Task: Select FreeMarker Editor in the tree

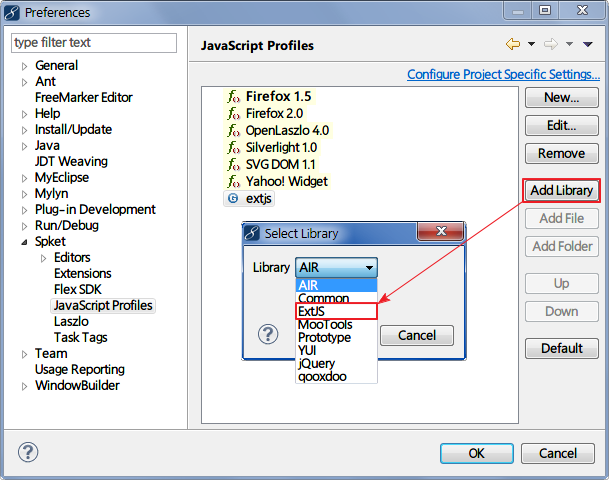Action: tap(84, 97)
